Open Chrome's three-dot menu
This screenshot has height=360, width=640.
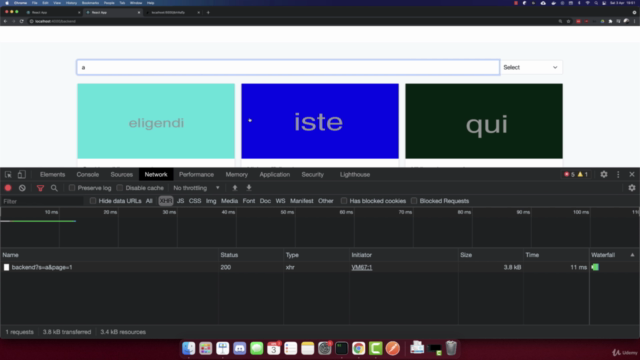pyautogui.click(x=634, y=21)
